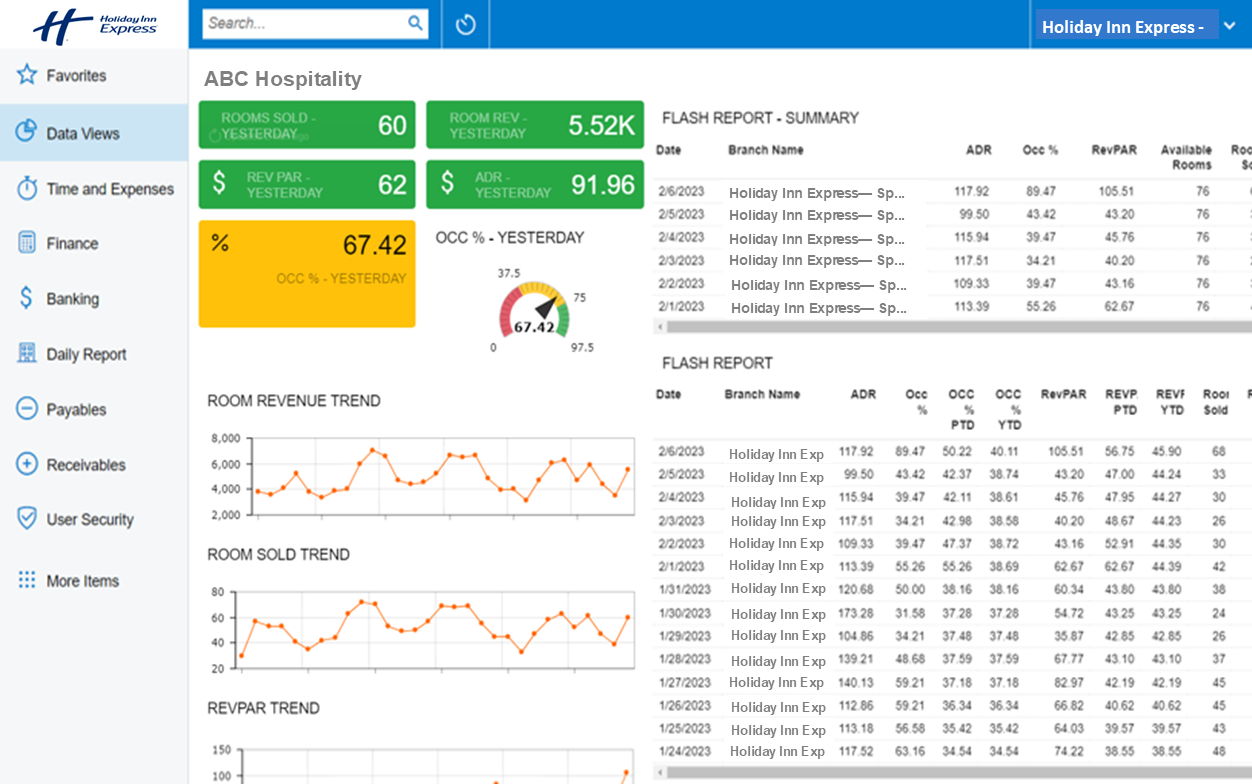The width and height of the screenshot is (1252, 784).
Task: Select the Daily Report menu label
Action: click(86, 354)
